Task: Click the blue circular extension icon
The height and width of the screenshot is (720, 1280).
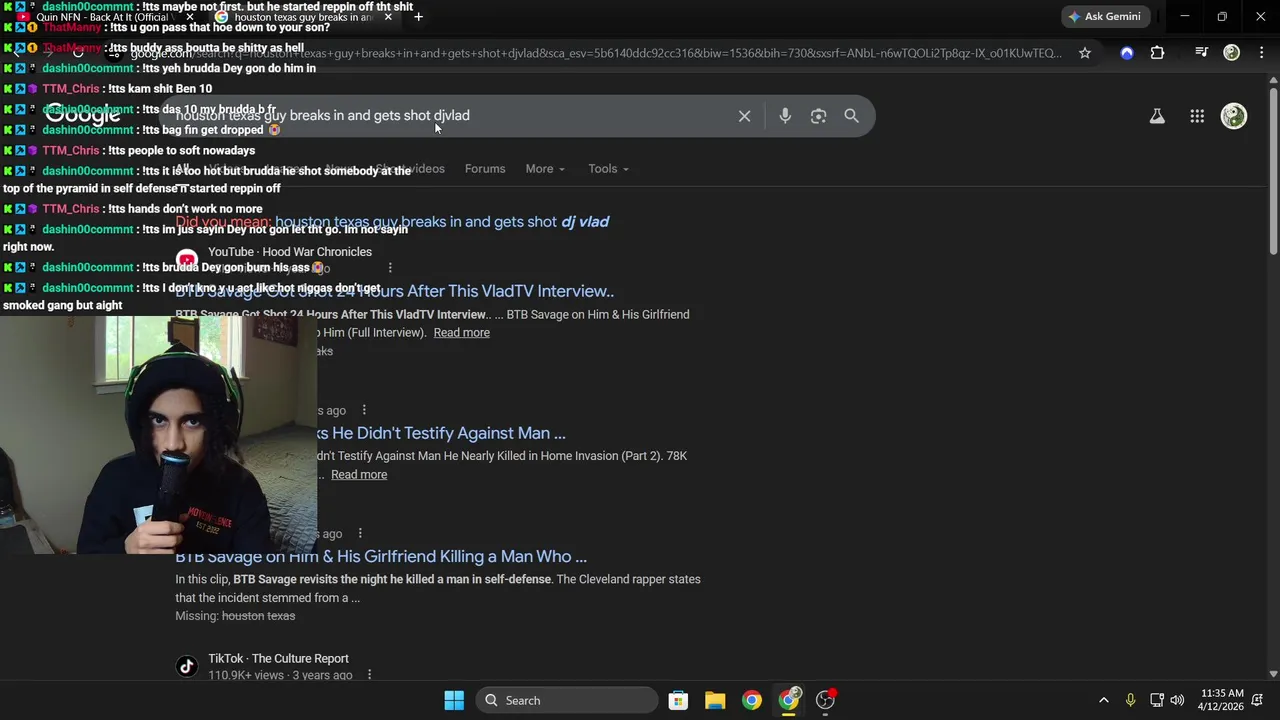Action: [1127, 53]
